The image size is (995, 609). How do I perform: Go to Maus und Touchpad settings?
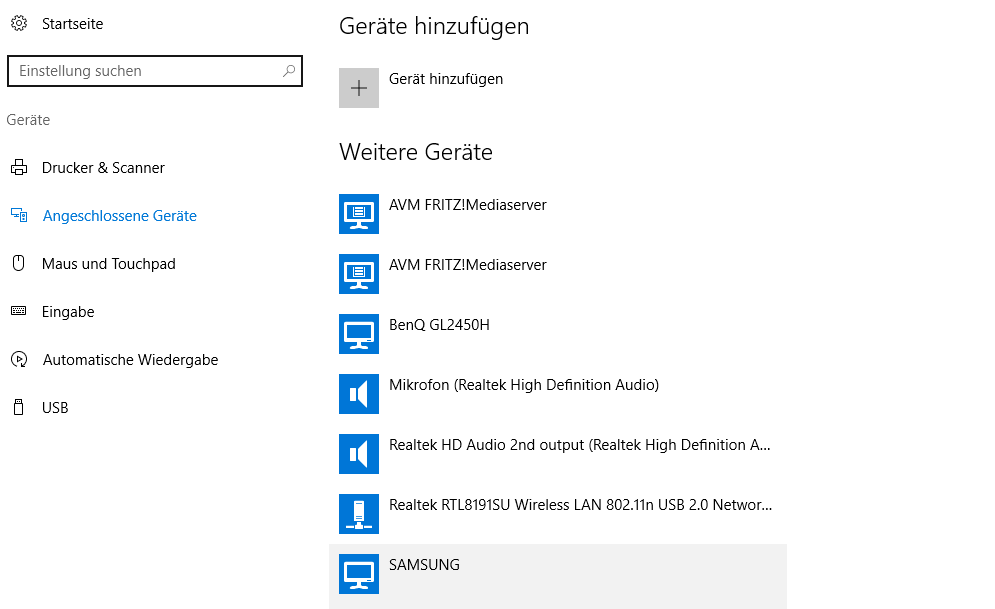109,264
